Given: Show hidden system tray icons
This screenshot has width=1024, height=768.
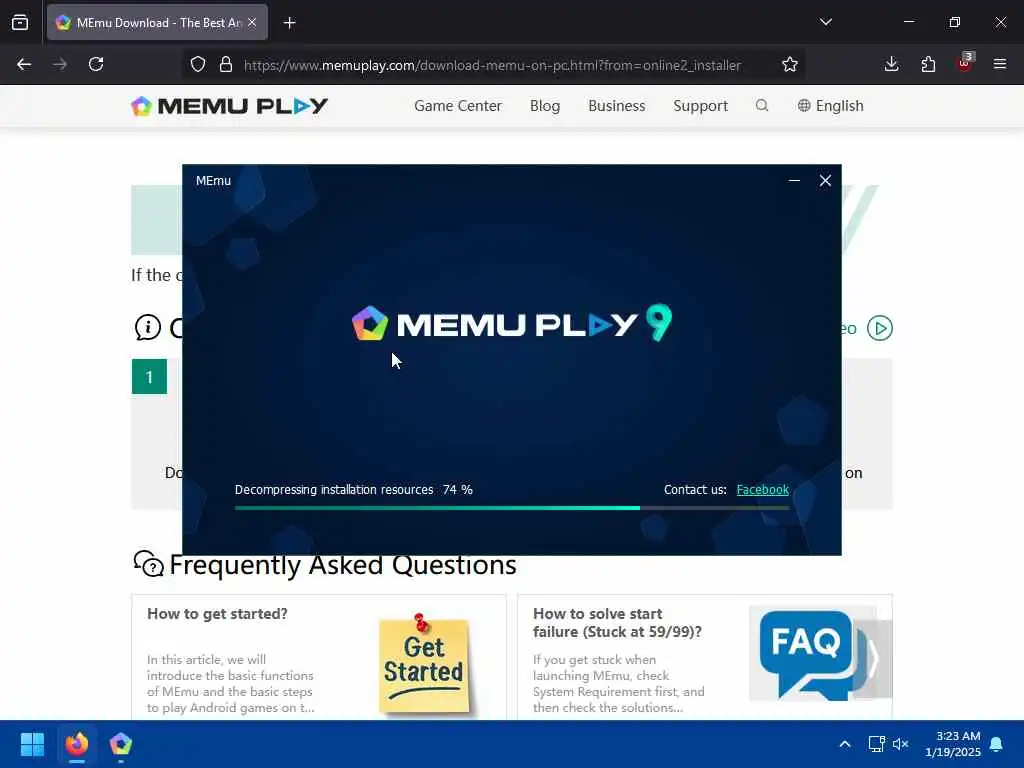Looking at the screenshot, I should pyautogui.click(x=844, y=744).
